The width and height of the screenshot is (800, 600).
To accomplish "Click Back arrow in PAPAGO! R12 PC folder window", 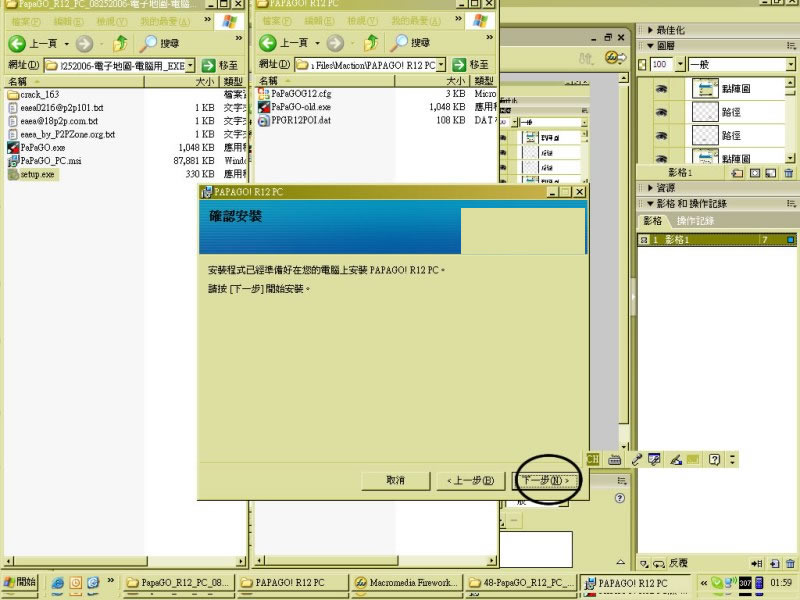I will point(268,43).
